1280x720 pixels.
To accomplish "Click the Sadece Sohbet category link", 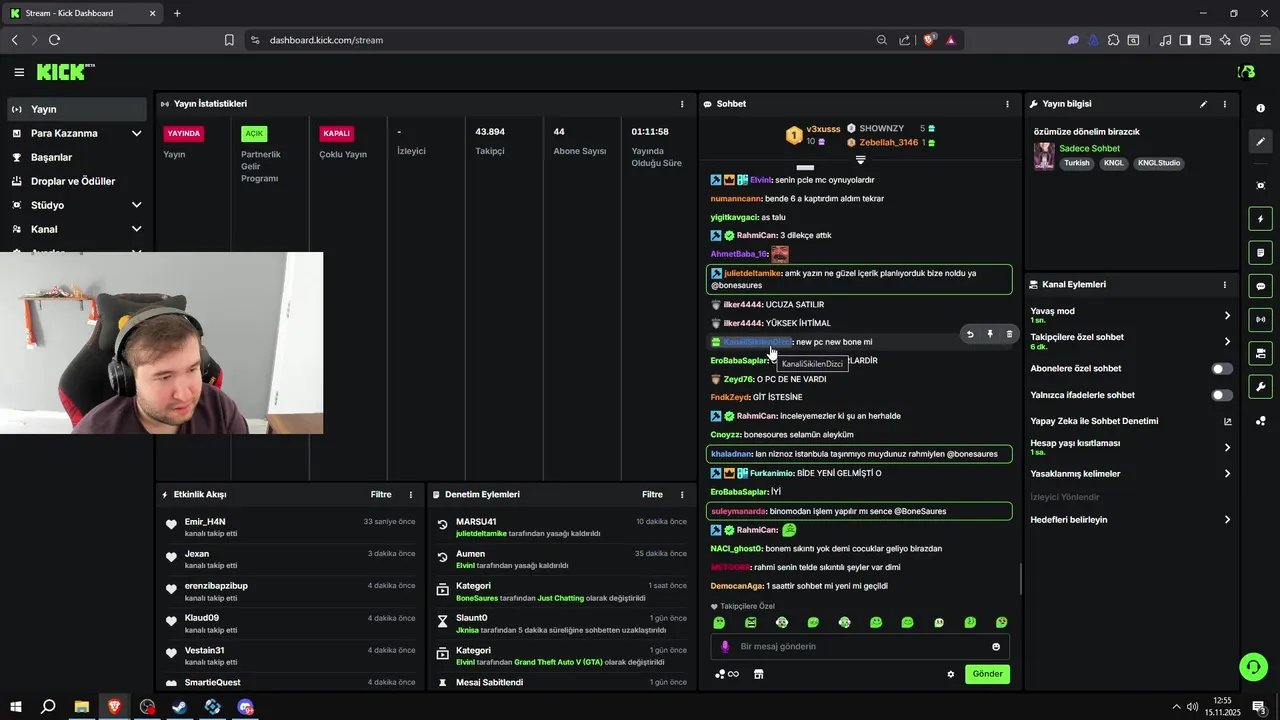I will tap(1089, 148).
